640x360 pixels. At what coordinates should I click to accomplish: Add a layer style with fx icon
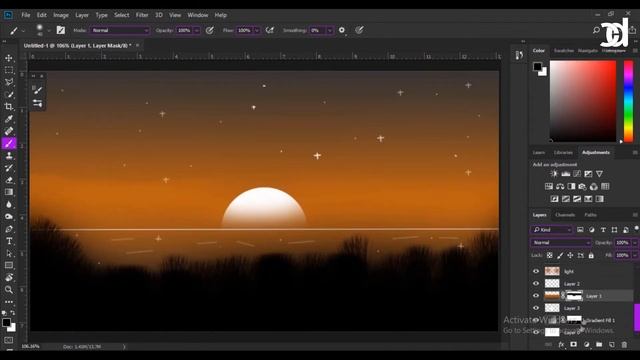tap(561, 345)
